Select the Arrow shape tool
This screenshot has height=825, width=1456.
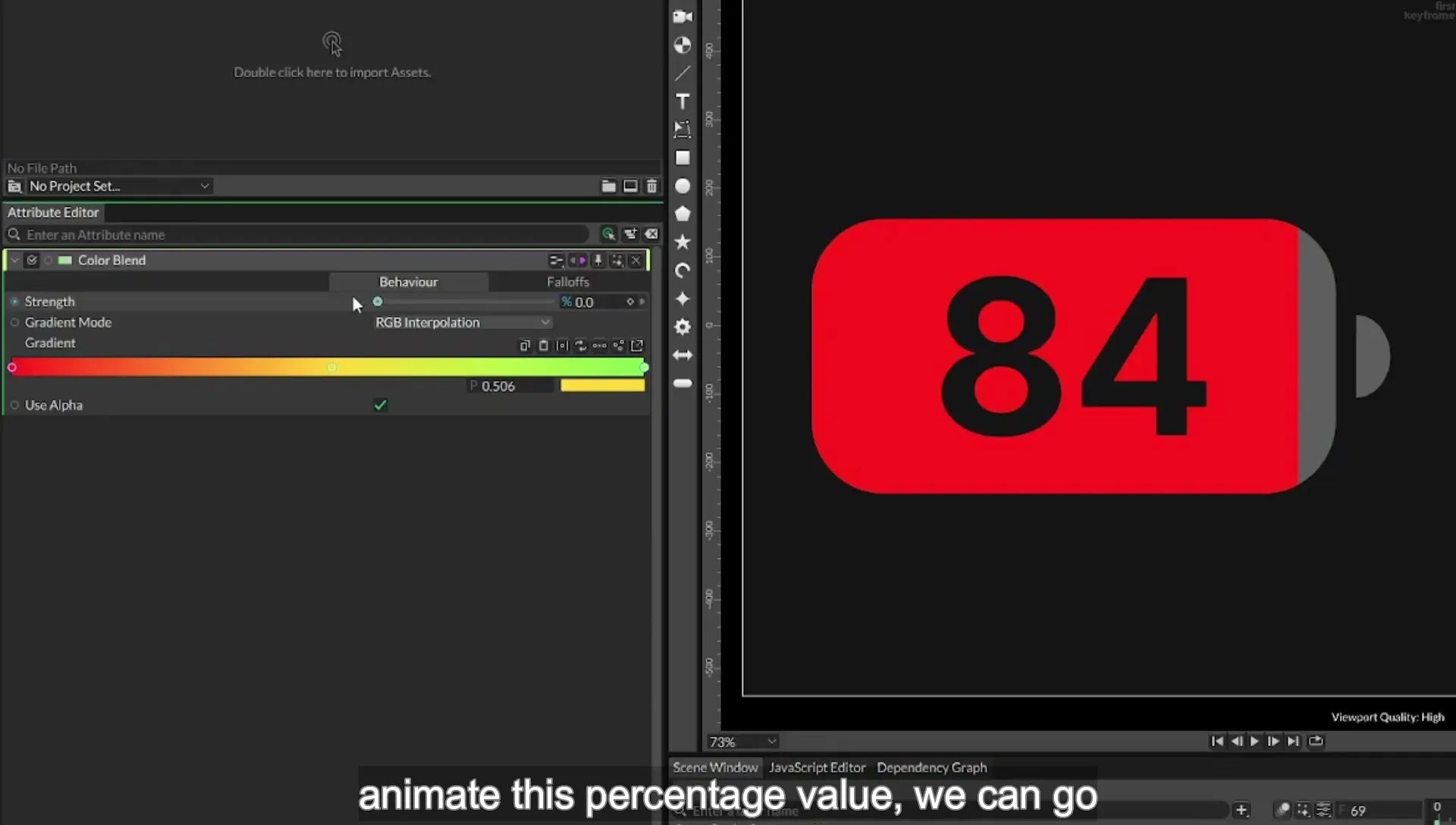[x=682, y=355]
